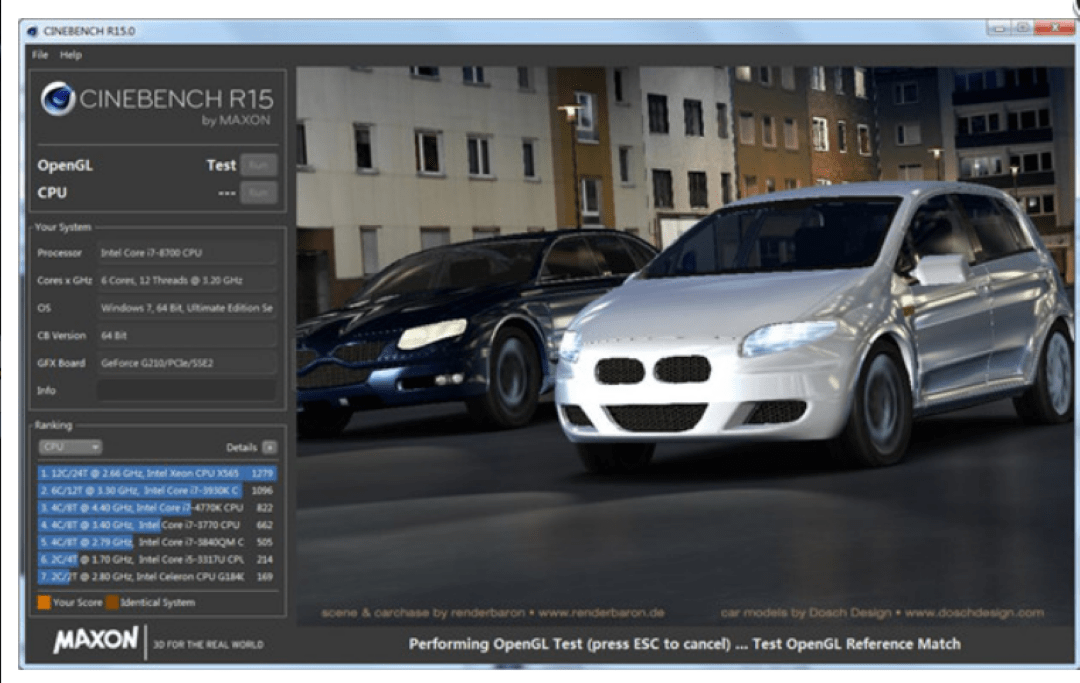Click the empty Info input field
This screenshot has width=1080, height=683.
(186, 390)
